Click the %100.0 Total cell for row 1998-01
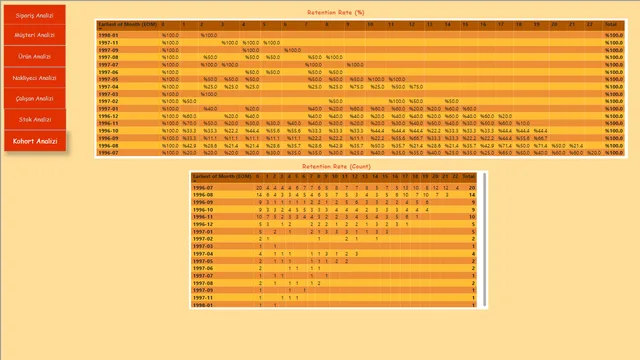 [x=614, y=35]
